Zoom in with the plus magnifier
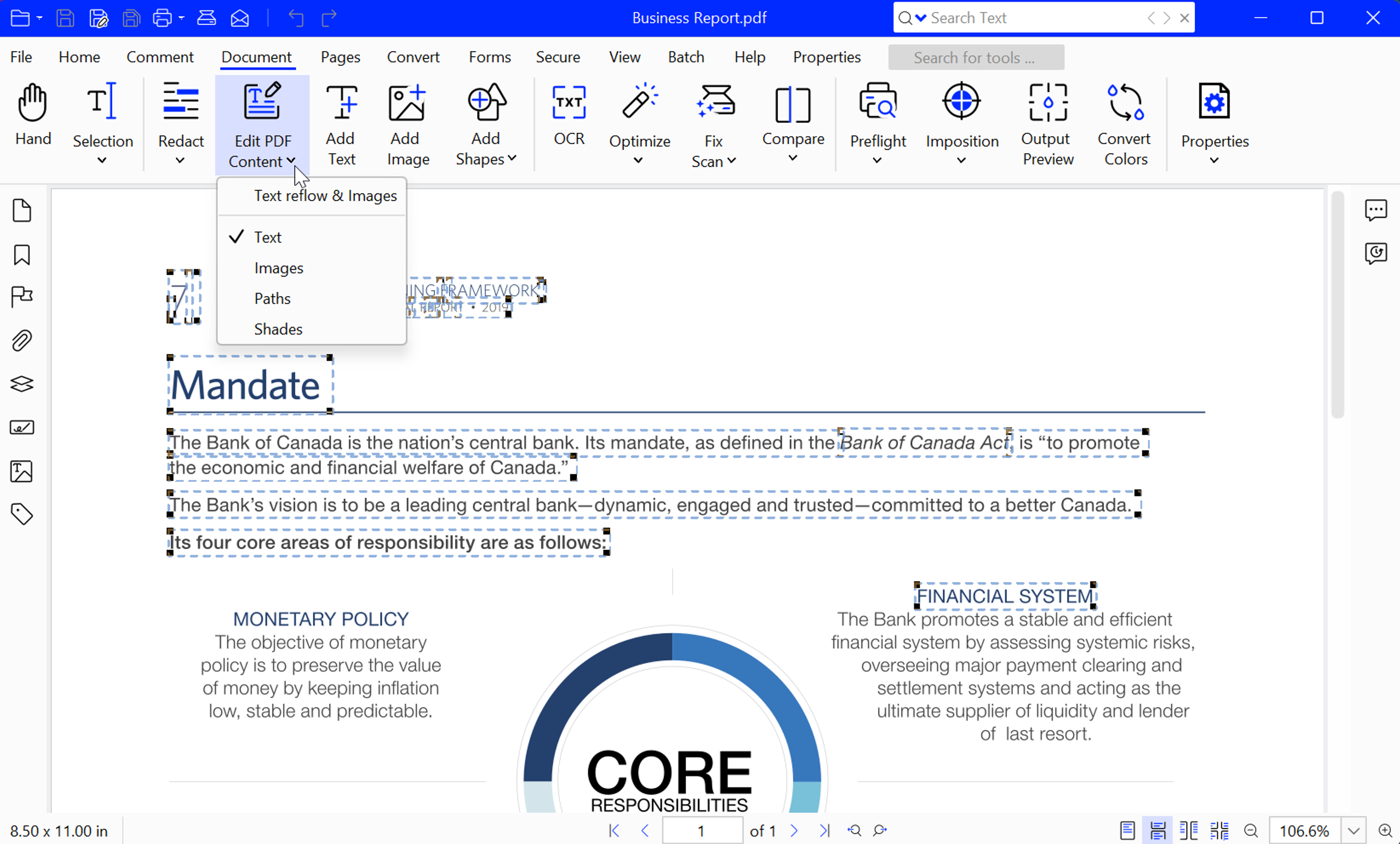This screenshot has height=844, width=1400. coord(1385,831)
